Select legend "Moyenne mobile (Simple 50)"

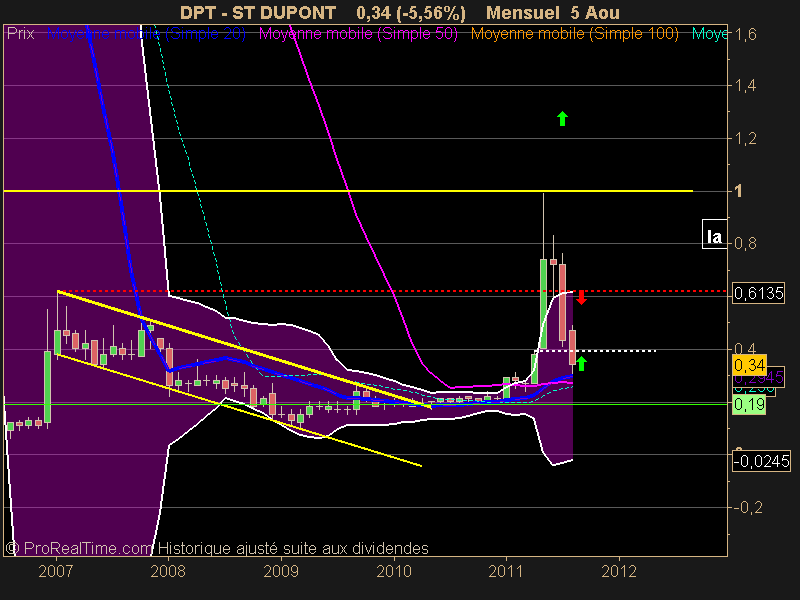coord(358,34)
